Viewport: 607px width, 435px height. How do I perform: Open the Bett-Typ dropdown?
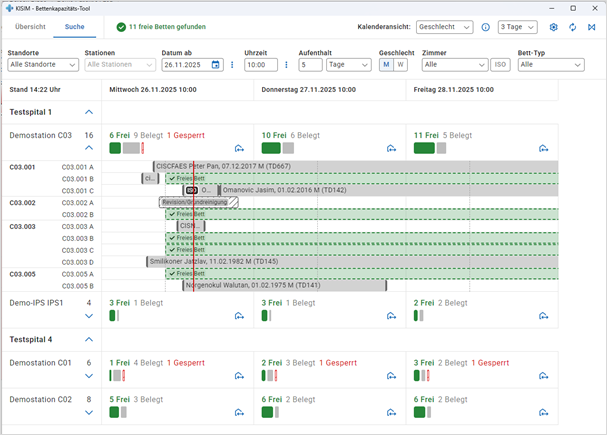550,65
